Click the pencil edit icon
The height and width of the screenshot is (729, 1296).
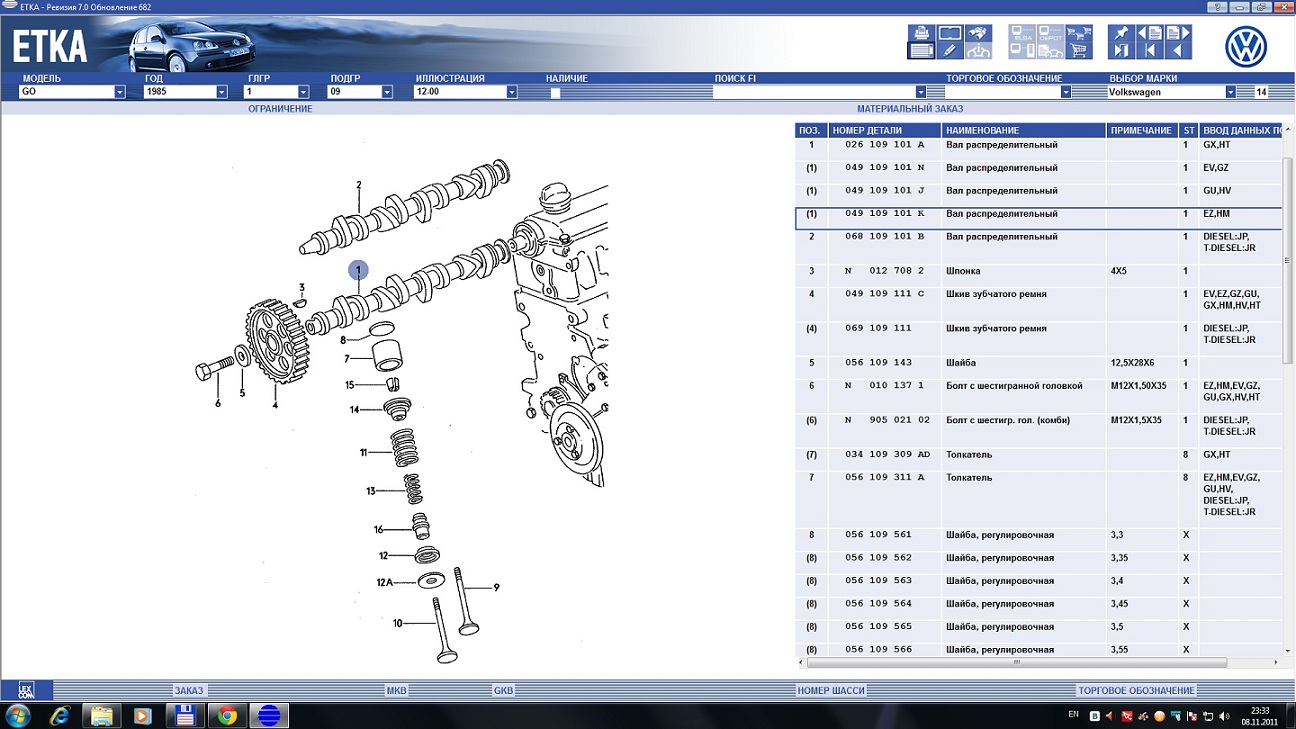pos(950,51)
